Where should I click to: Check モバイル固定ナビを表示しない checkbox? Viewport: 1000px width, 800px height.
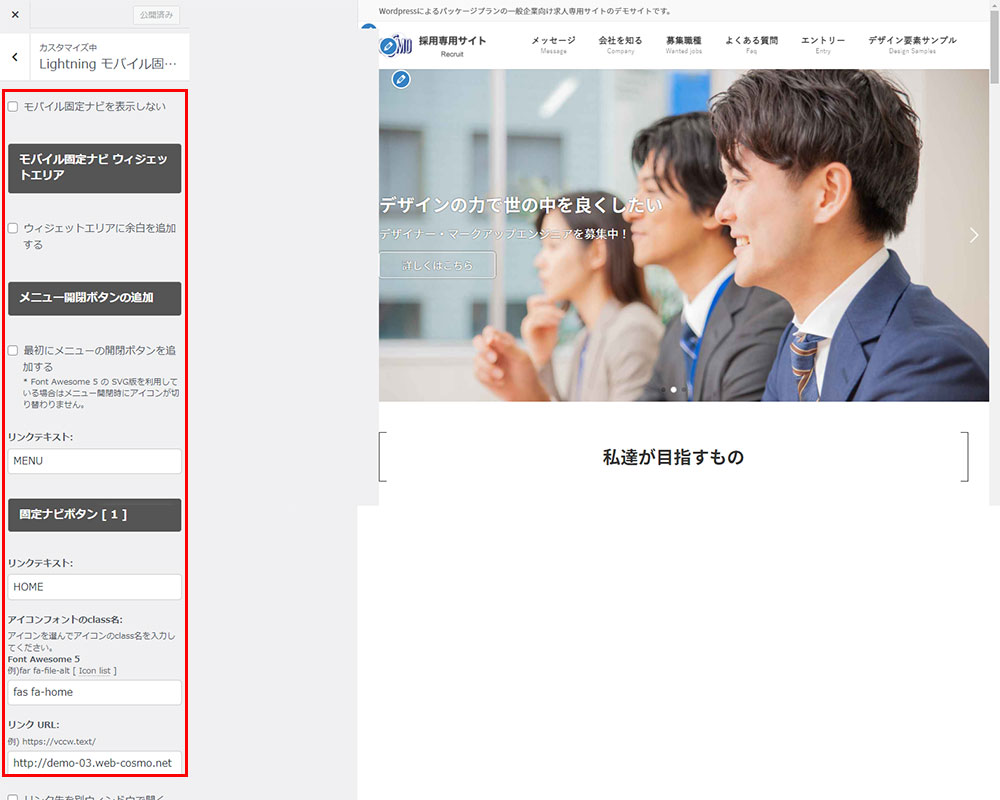13,106
